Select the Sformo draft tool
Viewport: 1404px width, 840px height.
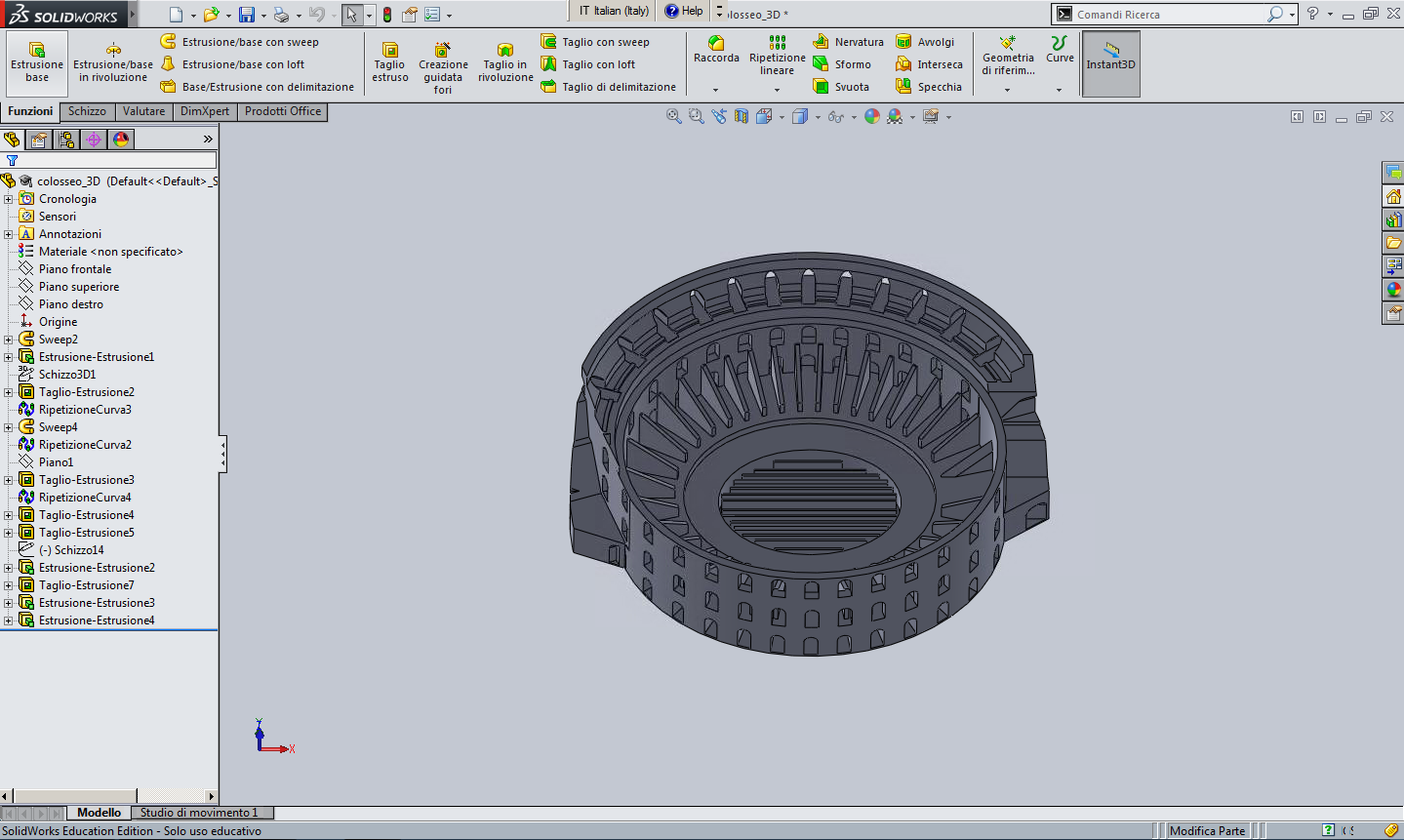click(842, 64)
